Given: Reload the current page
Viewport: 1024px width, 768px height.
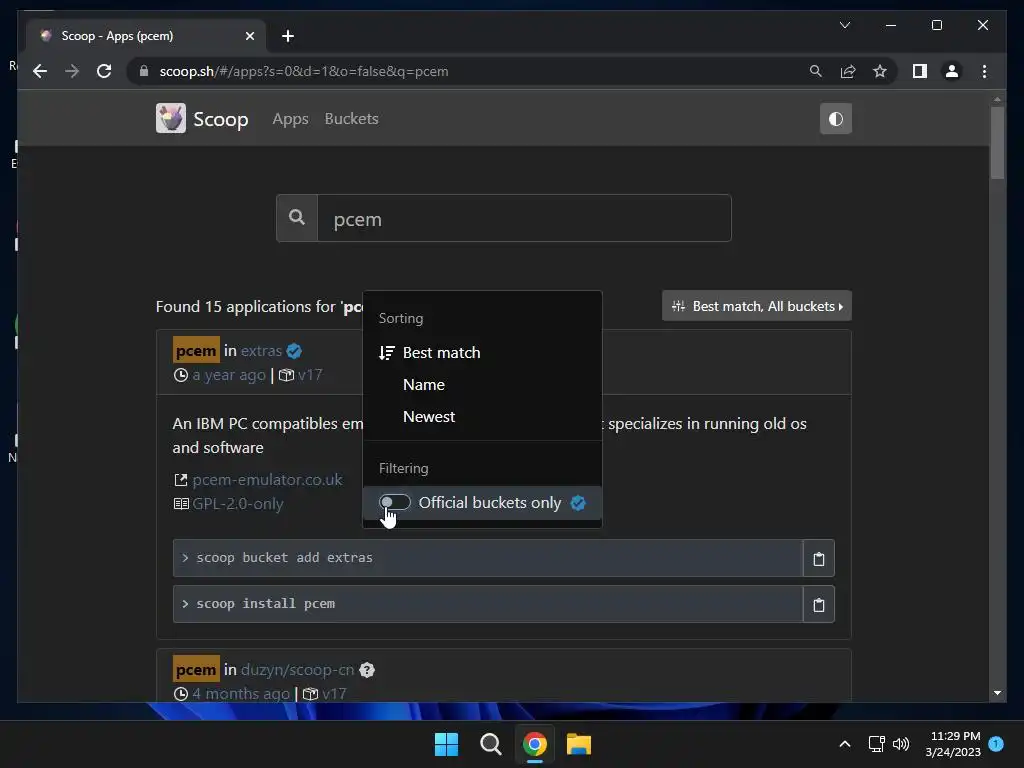Looking at the screenshot, I should click(104, 71).
